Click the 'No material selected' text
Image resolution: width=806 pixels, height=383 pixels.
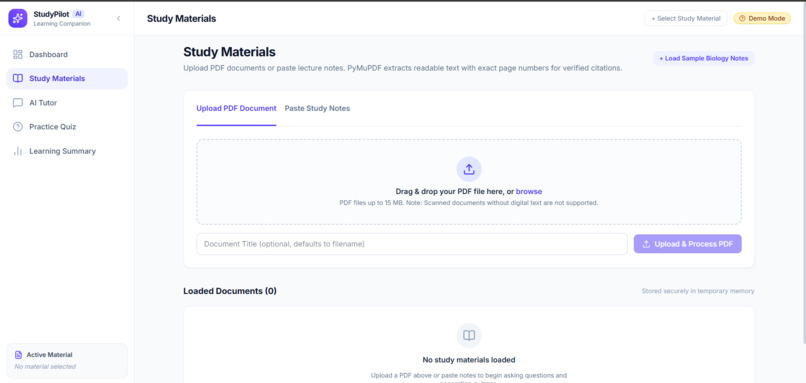coord(45,367)
